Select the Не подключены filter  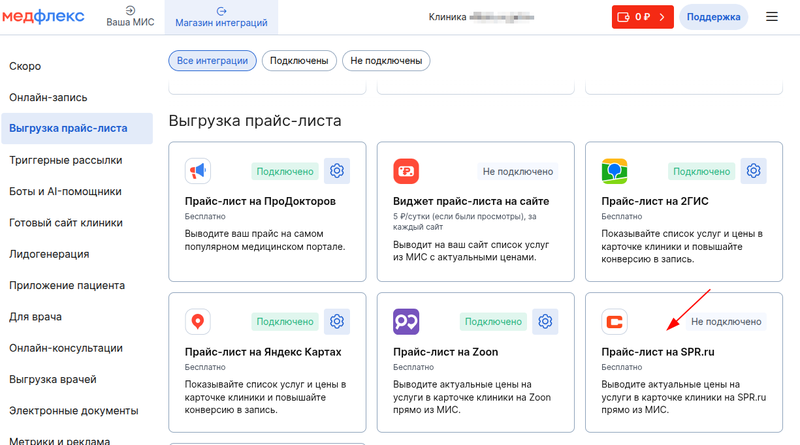(386, 61)
